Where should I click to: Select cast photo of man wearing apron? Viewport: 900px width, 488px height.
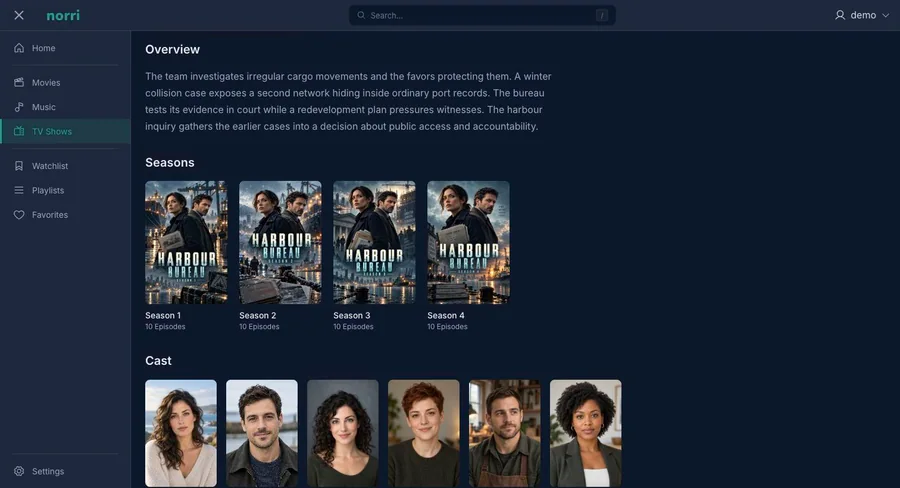coord(505,433)
